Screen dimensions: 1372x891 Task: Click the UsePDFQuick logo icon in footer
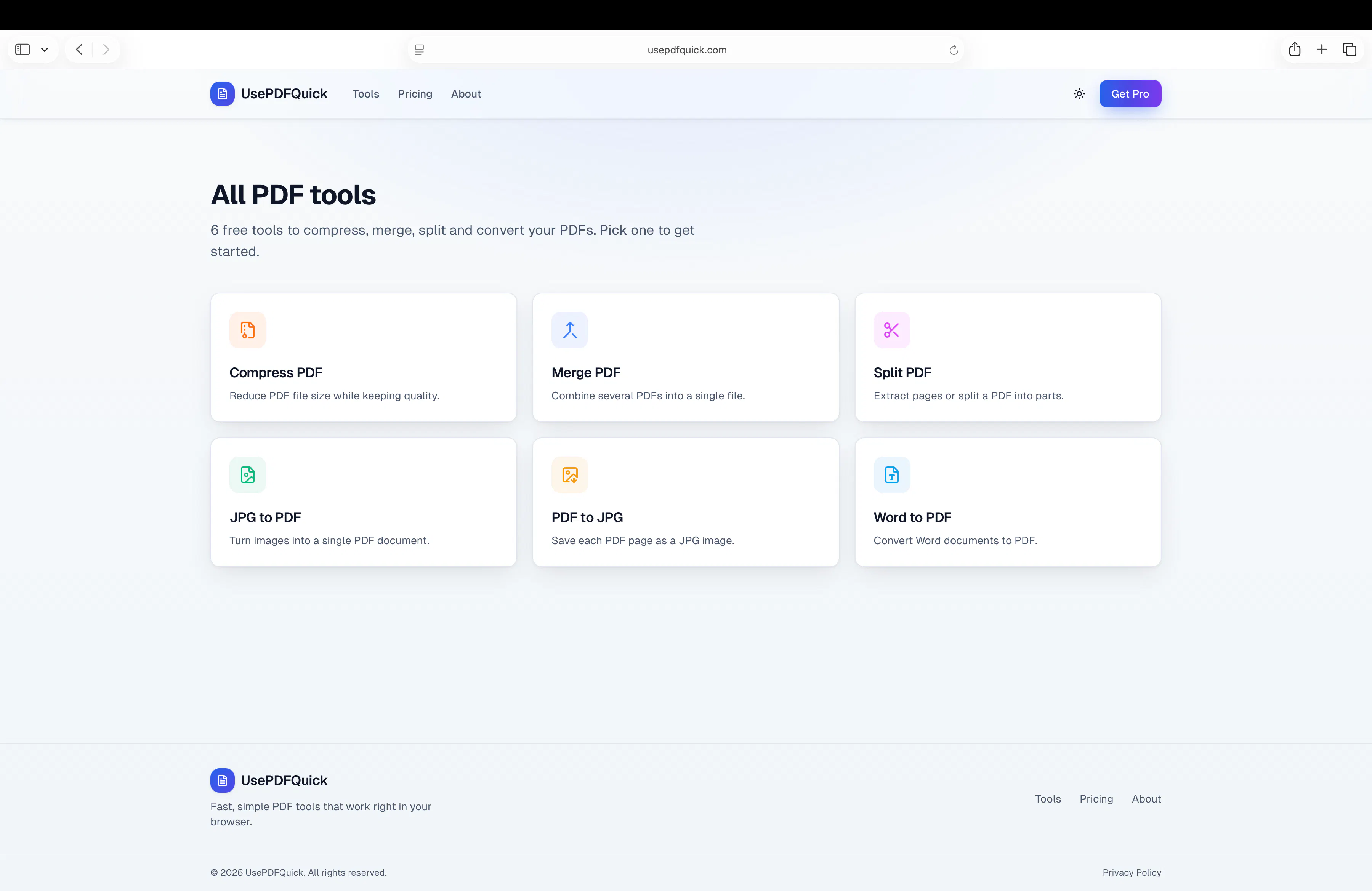pos(223,780)
